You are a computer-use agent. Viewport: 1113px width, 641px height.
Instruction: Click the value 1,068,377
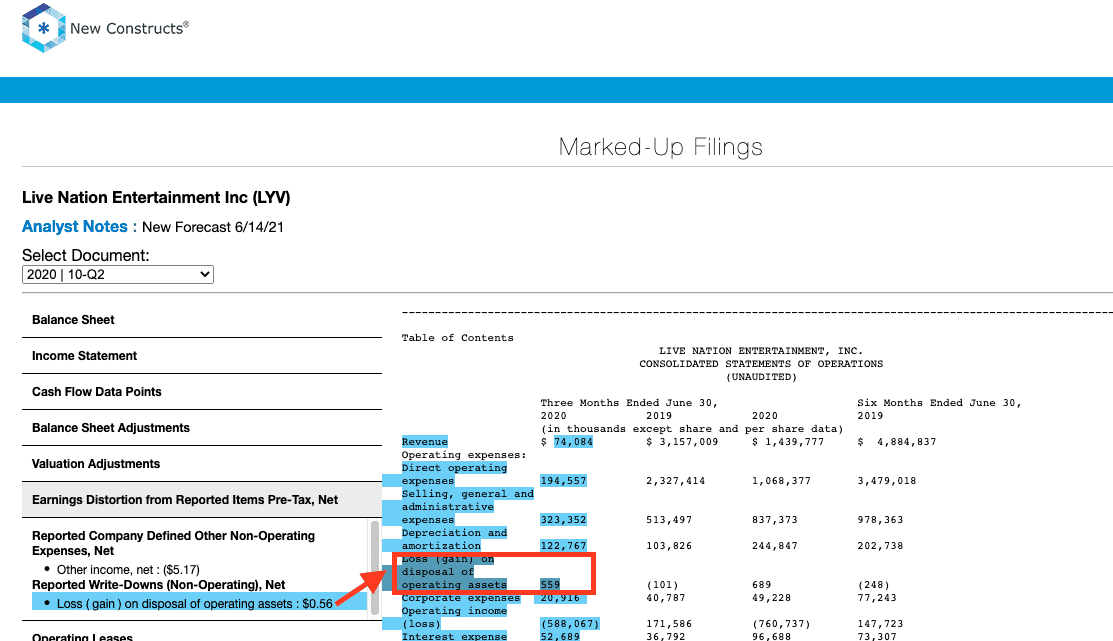click(x=781, y=481)
